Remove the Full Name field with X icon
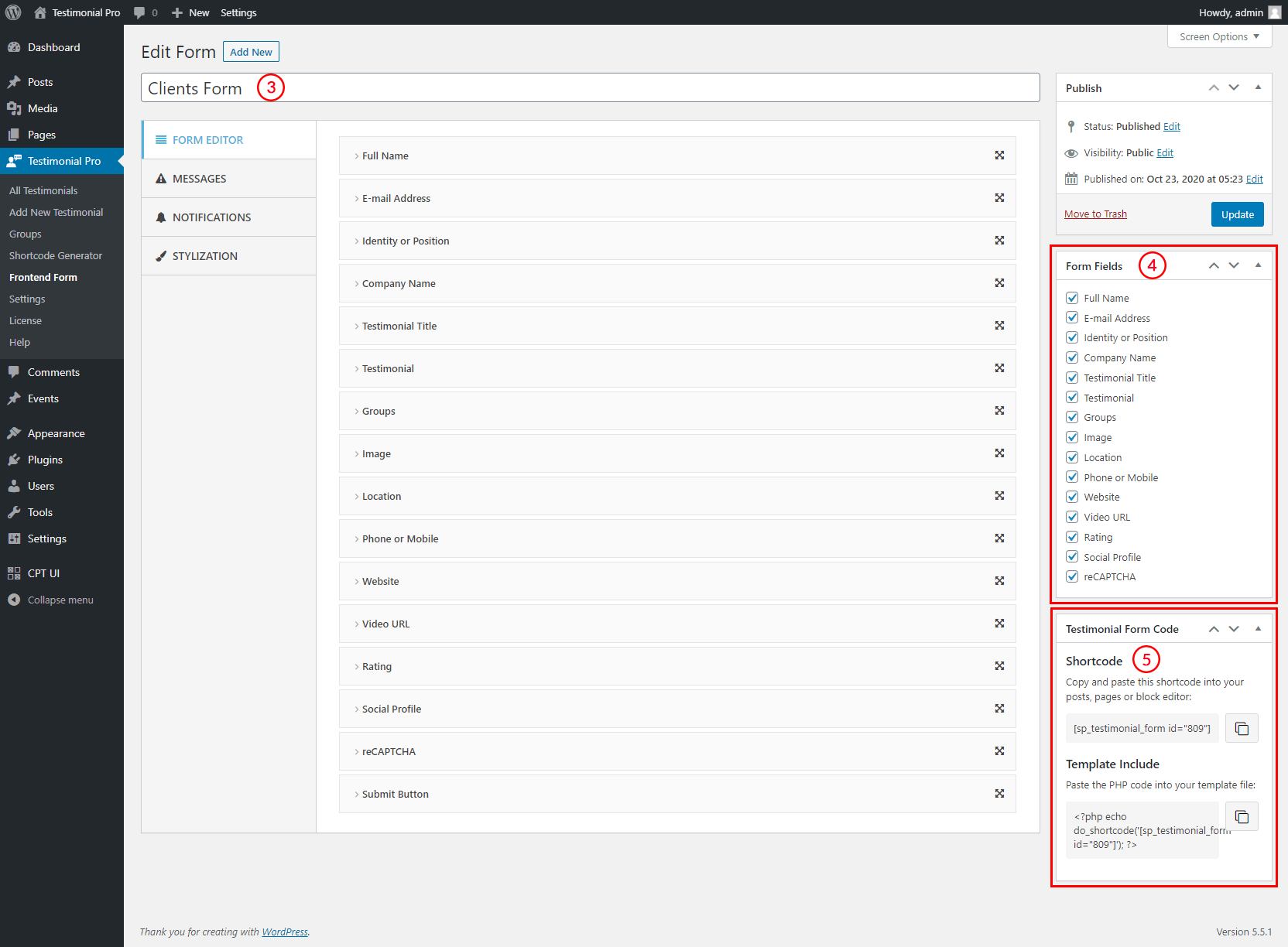1288x947 pixels. pos(999,156)
